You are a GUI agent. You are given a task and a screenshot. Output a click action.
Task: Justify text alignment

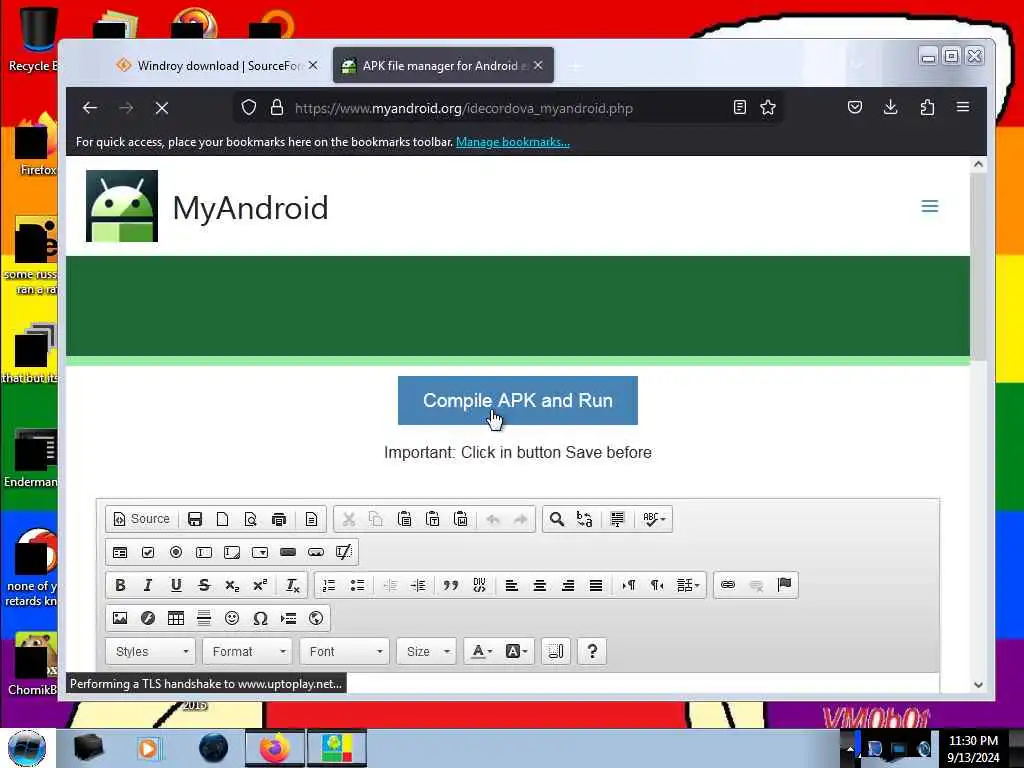pos(596,585)
